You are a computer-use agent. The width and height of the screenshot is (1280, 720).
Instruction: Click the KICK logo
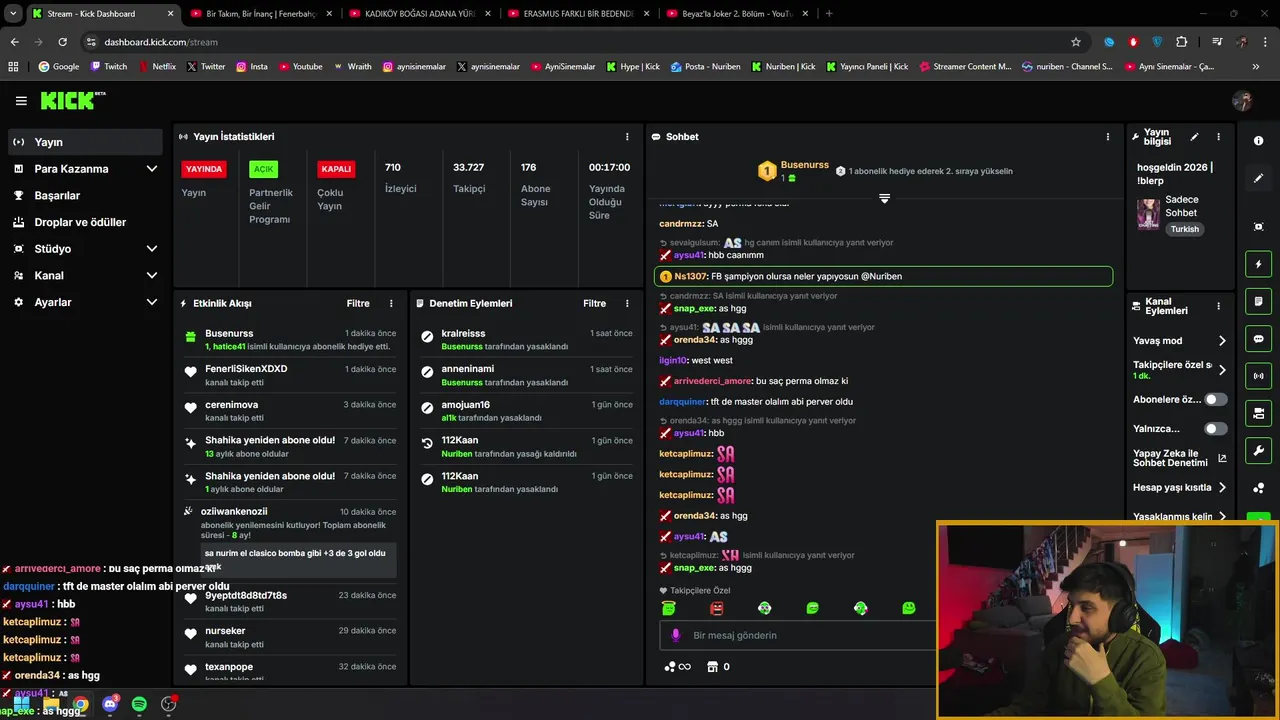coord(72,100)
